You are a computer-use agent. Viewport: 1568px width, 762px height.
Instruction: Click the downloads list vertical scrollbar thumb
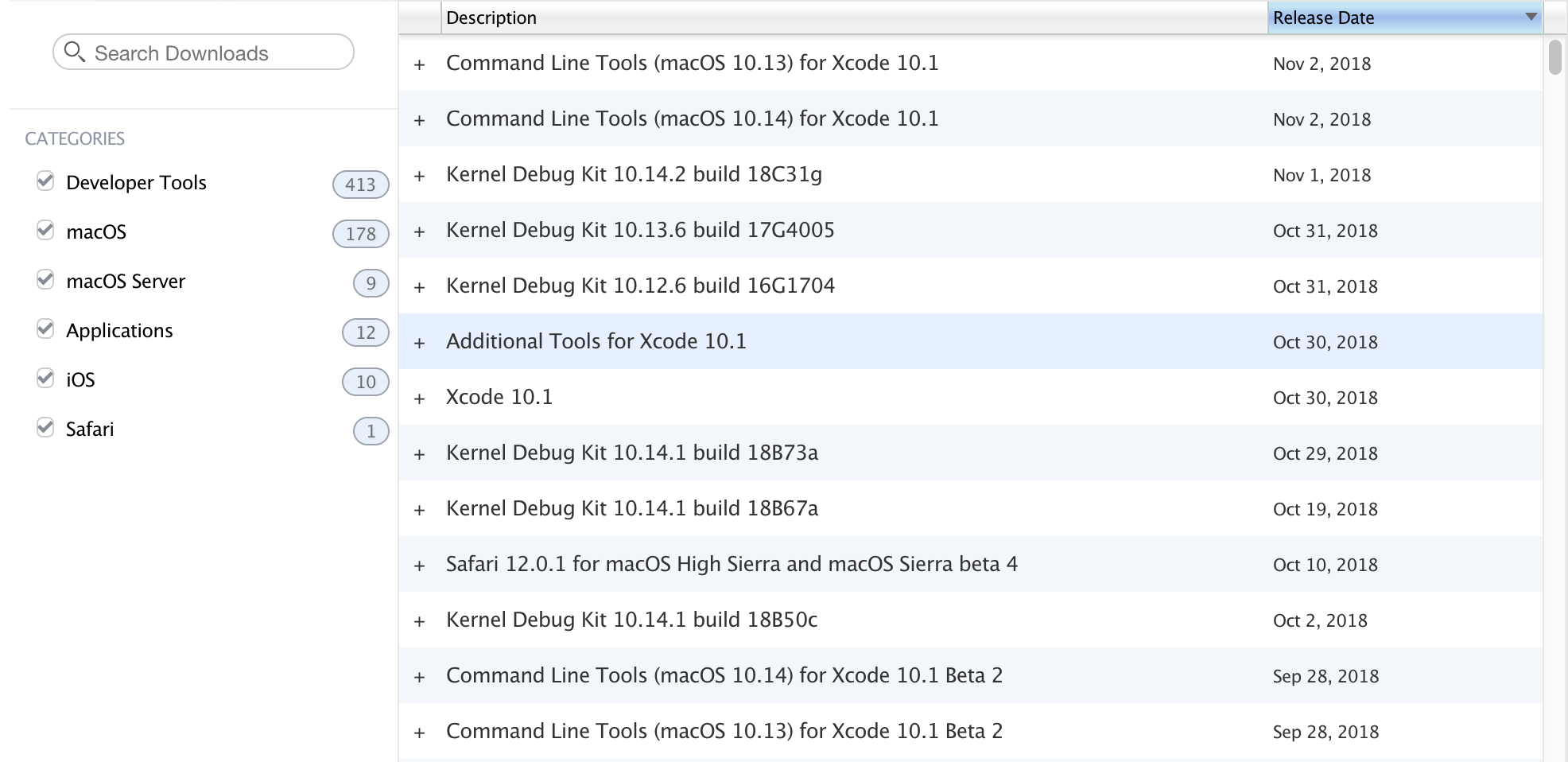(x=1555, y=56)
